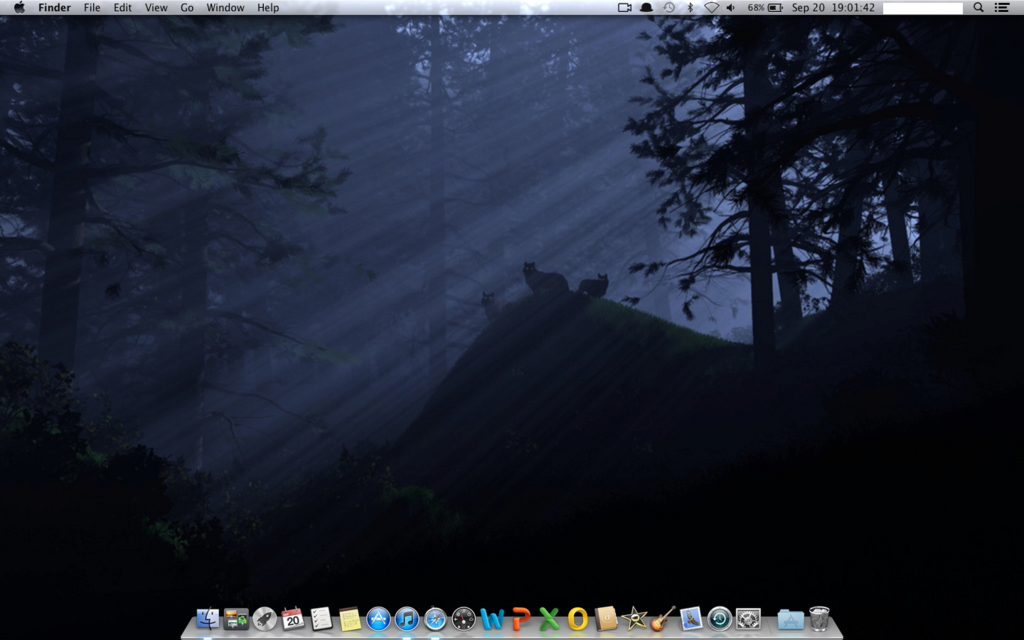Open Launchpad rocket icon in Dock

pos(264,618)
